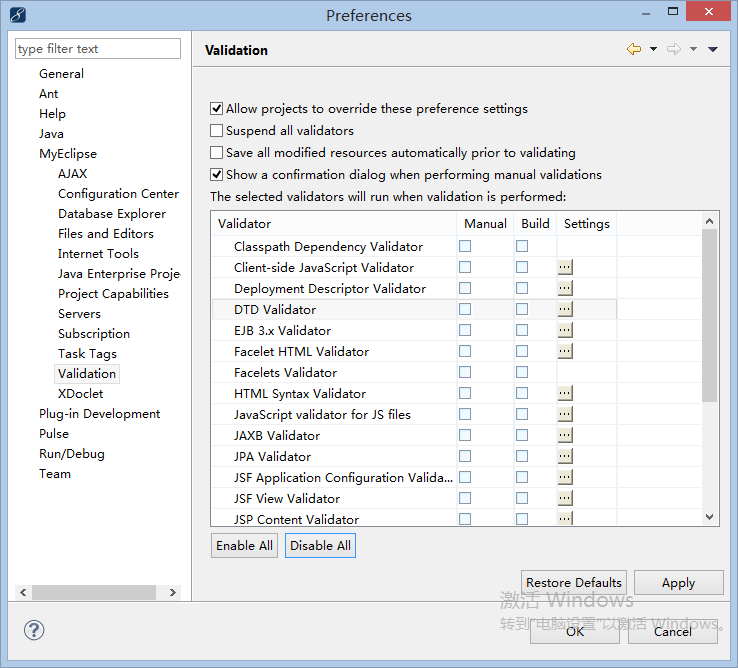This screenshot has height=668, width=738.
Task: Click the MyEclipse app icon in title bar
Action: click(x=17, y=15)
